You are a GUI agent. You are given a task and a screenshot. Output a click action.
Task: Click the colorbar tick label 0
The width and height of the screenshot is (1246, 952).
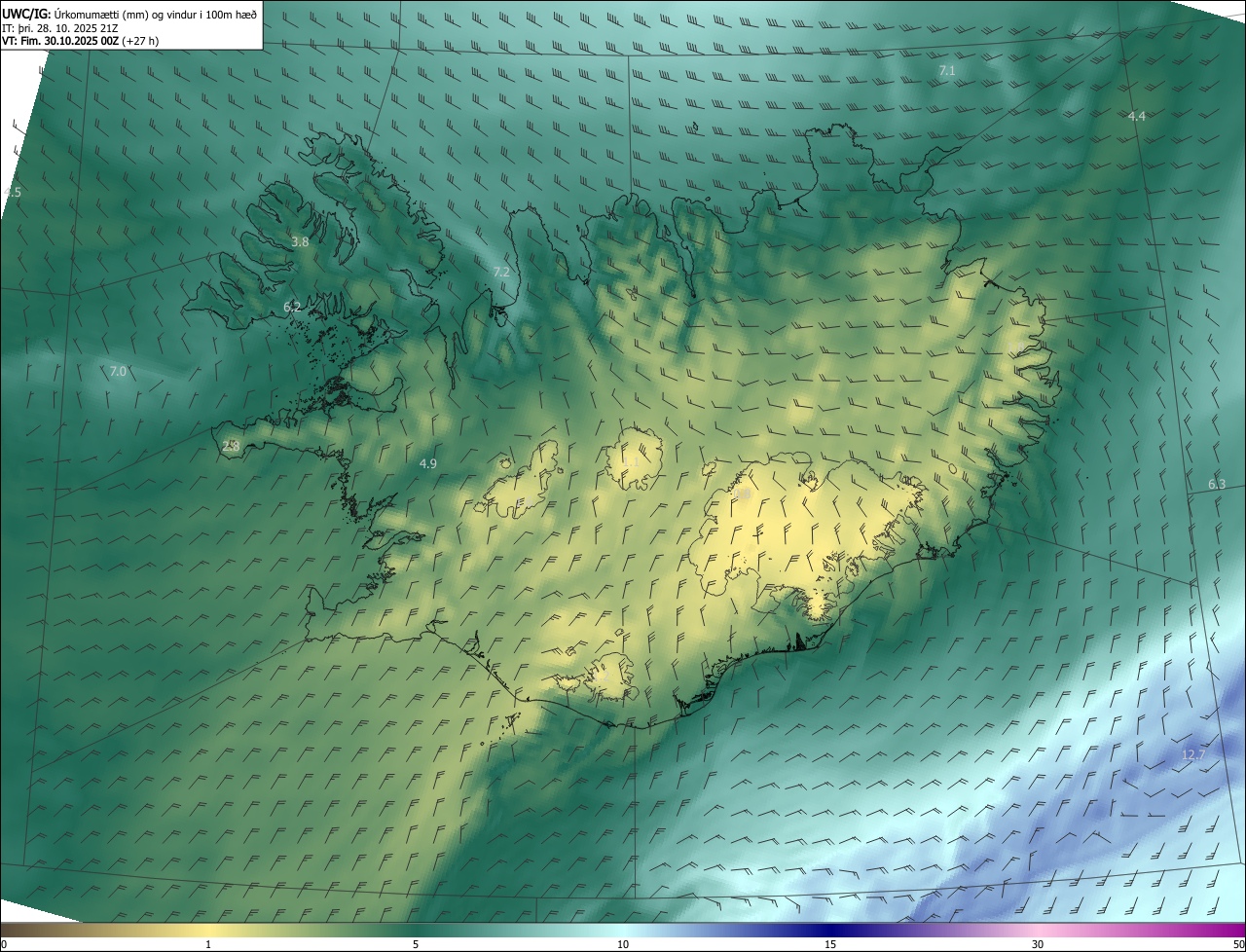pyautogui.click(x=4, y=944)
